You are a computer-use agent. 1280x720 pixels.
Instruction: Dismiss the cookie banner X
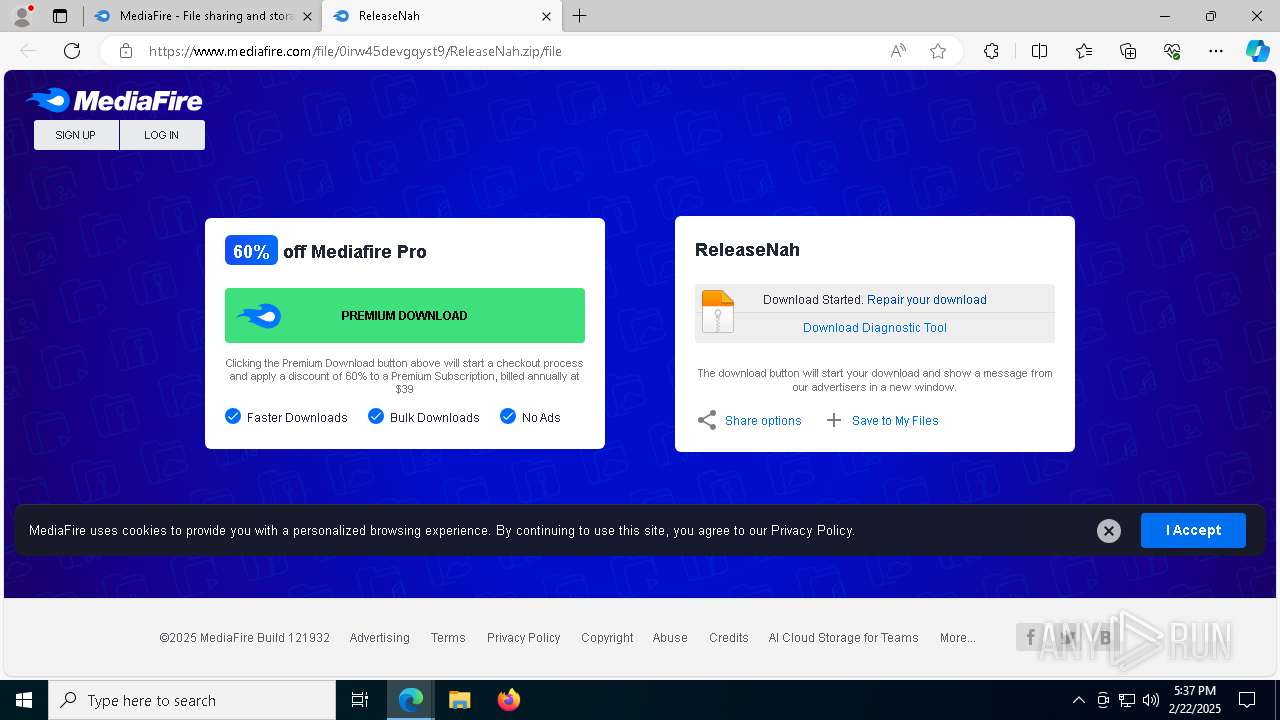(1109, 531)
